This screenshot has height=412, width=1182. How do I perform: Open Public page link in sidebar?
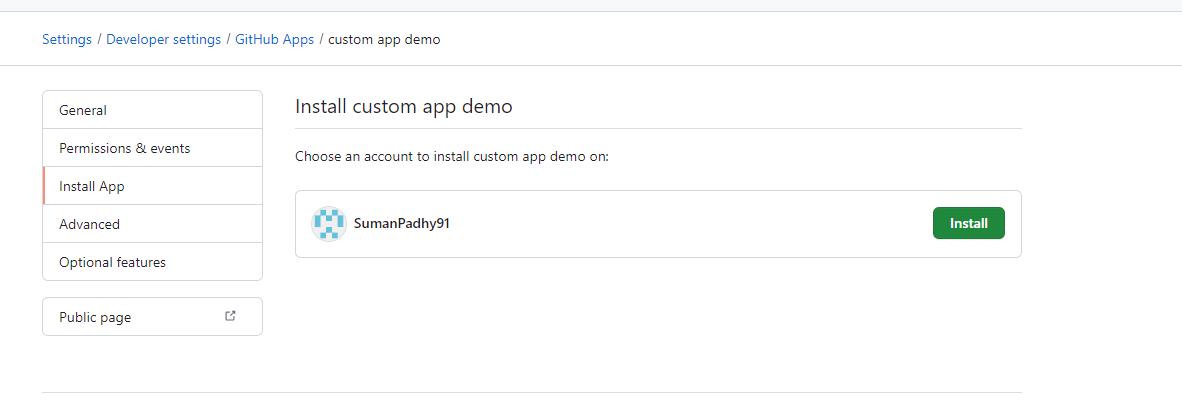coord(95,317)
